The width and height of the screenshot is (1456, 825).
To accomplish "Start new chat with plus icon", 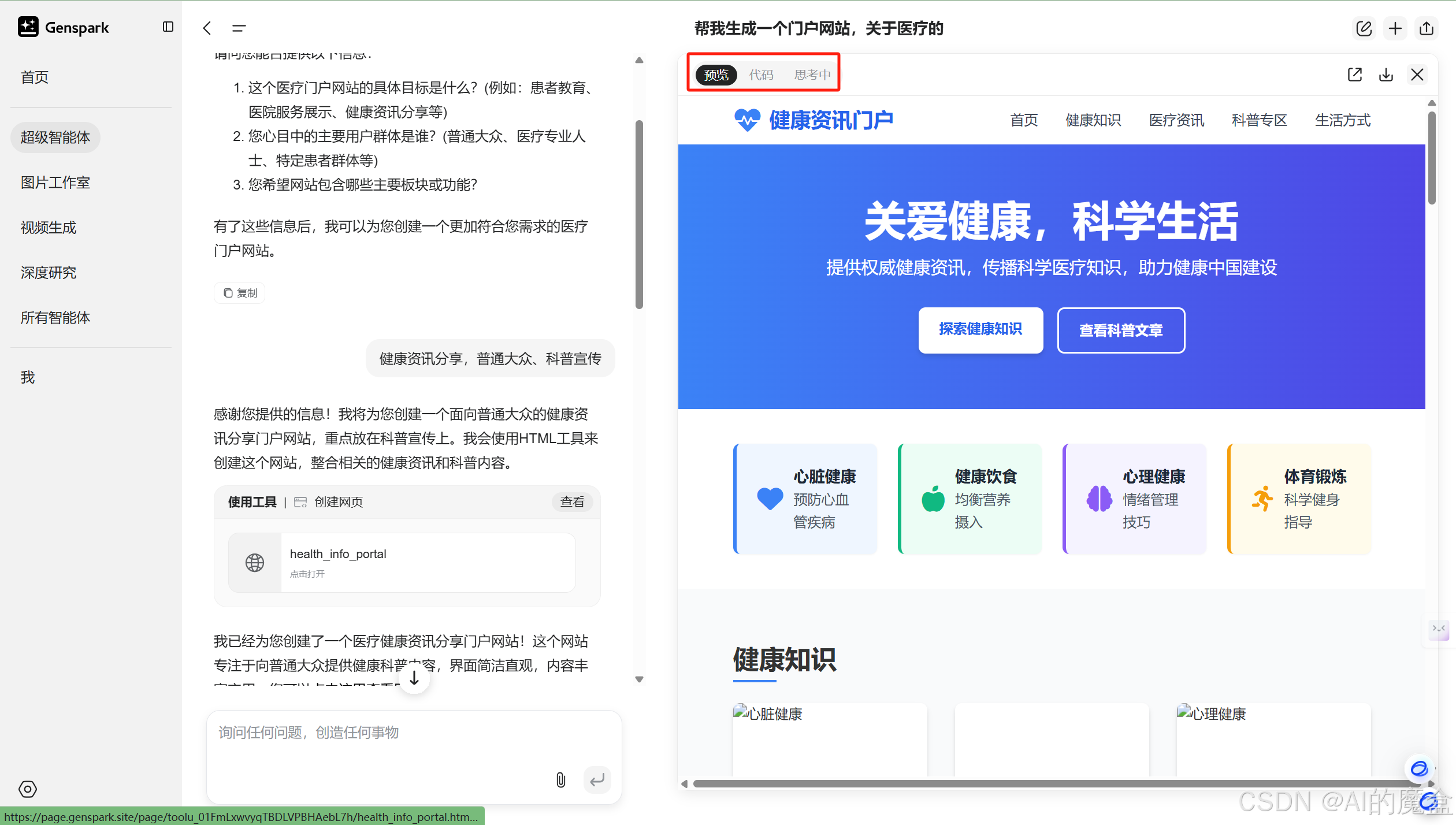I will (1395, 28).
